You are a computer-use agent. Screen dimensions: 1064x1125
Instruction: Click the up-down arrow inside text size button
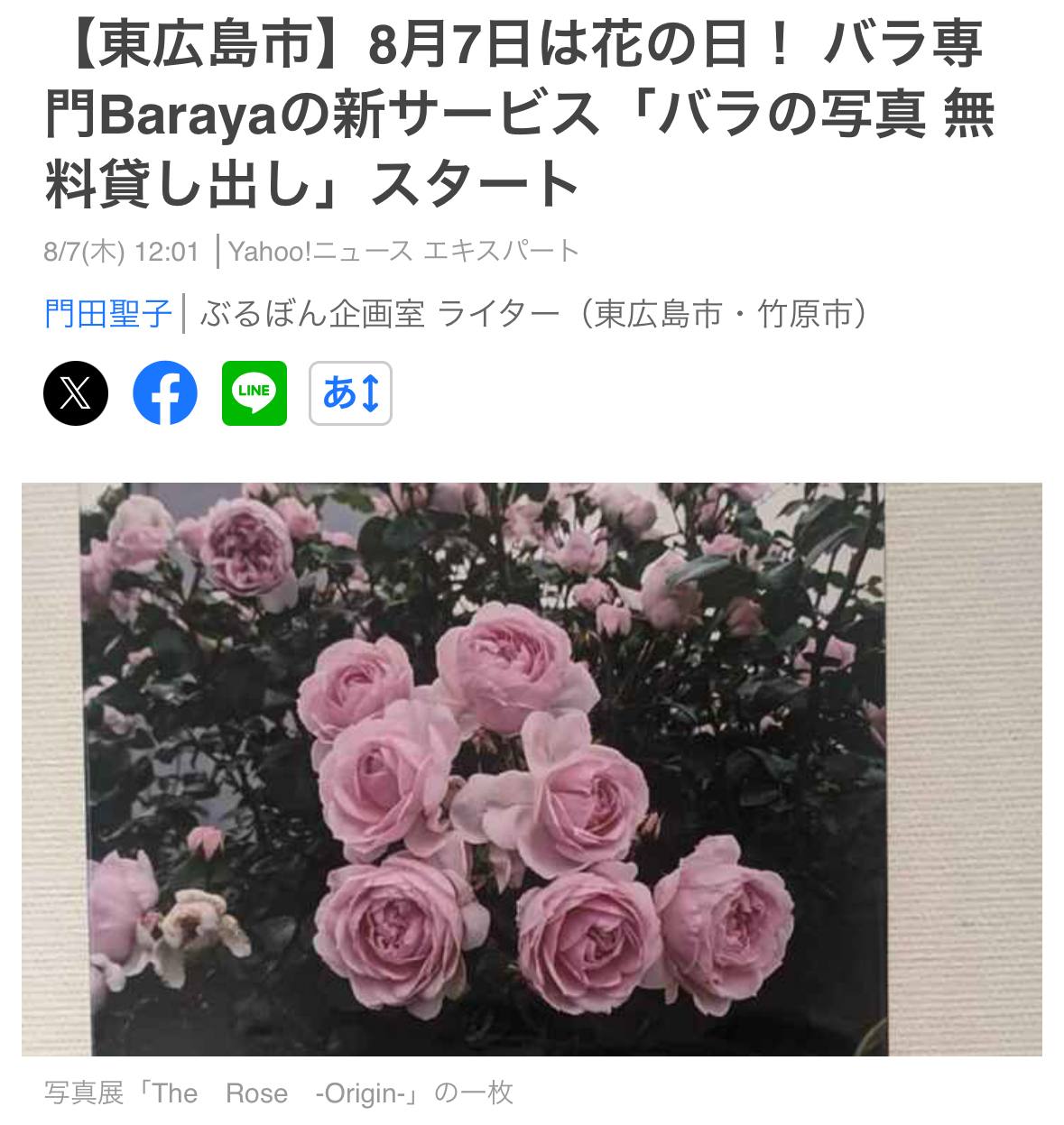(x=371, y=393)
